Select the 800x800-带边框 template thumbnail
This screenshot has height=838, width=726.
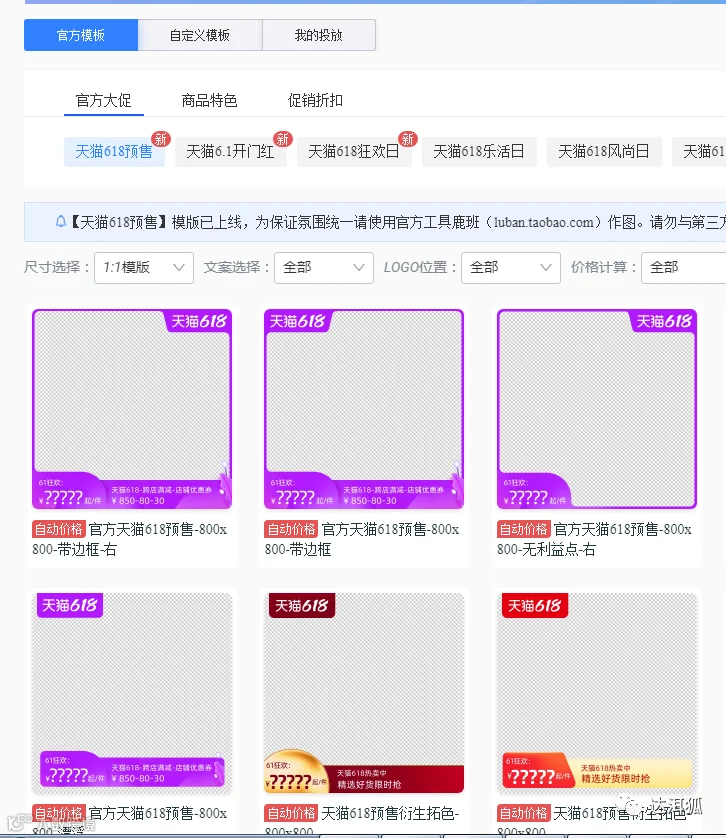(364, 409)
